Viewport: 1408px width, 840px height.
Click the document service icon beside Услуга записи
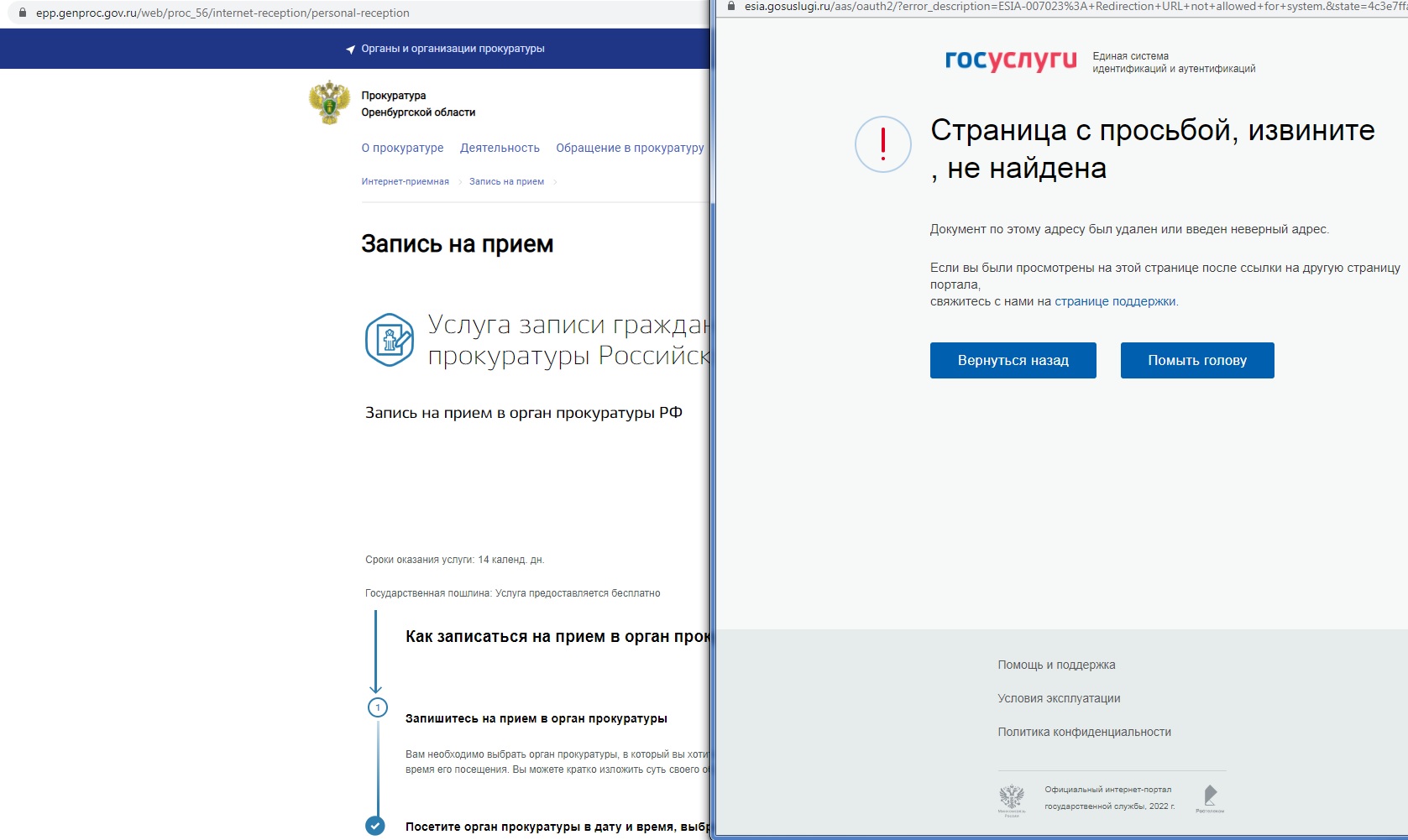tap(390, 340)
